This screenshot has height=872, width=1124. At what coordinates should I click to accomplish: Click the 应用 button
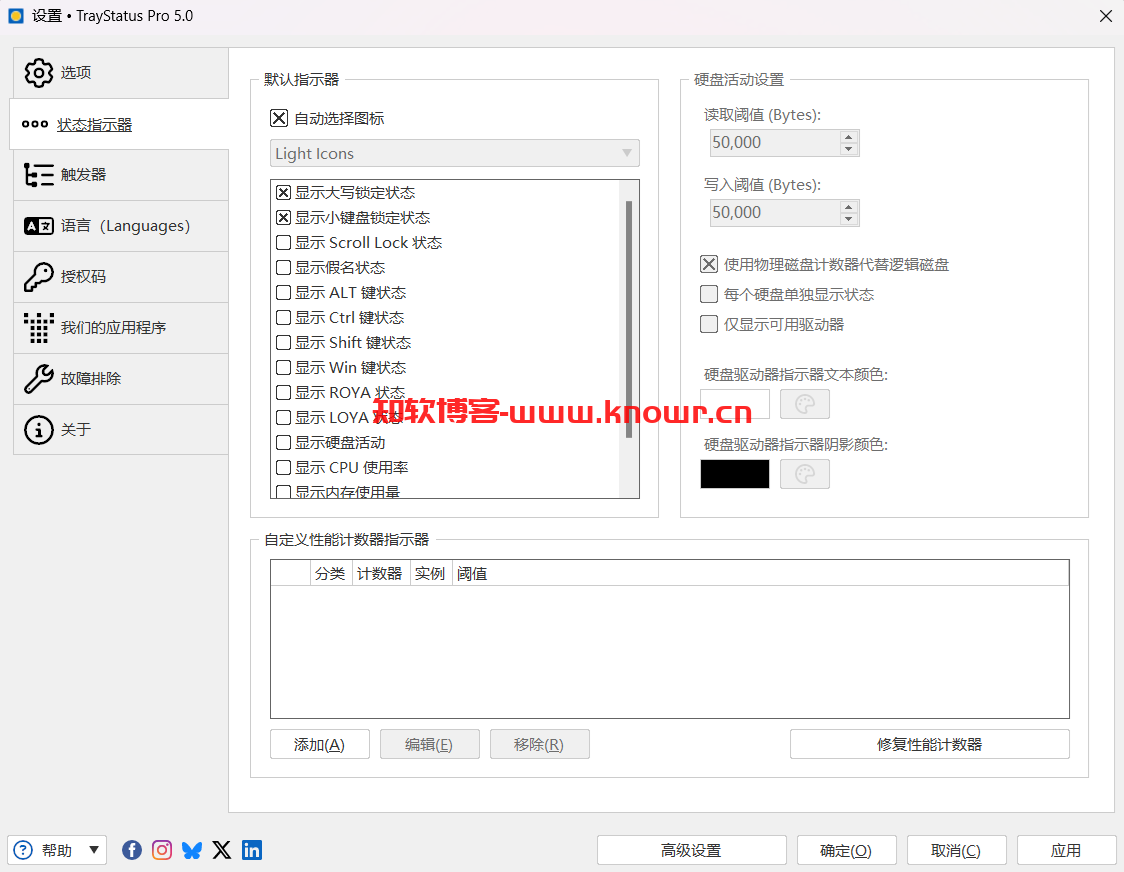pyautogui.click(x=1066, y=850)
